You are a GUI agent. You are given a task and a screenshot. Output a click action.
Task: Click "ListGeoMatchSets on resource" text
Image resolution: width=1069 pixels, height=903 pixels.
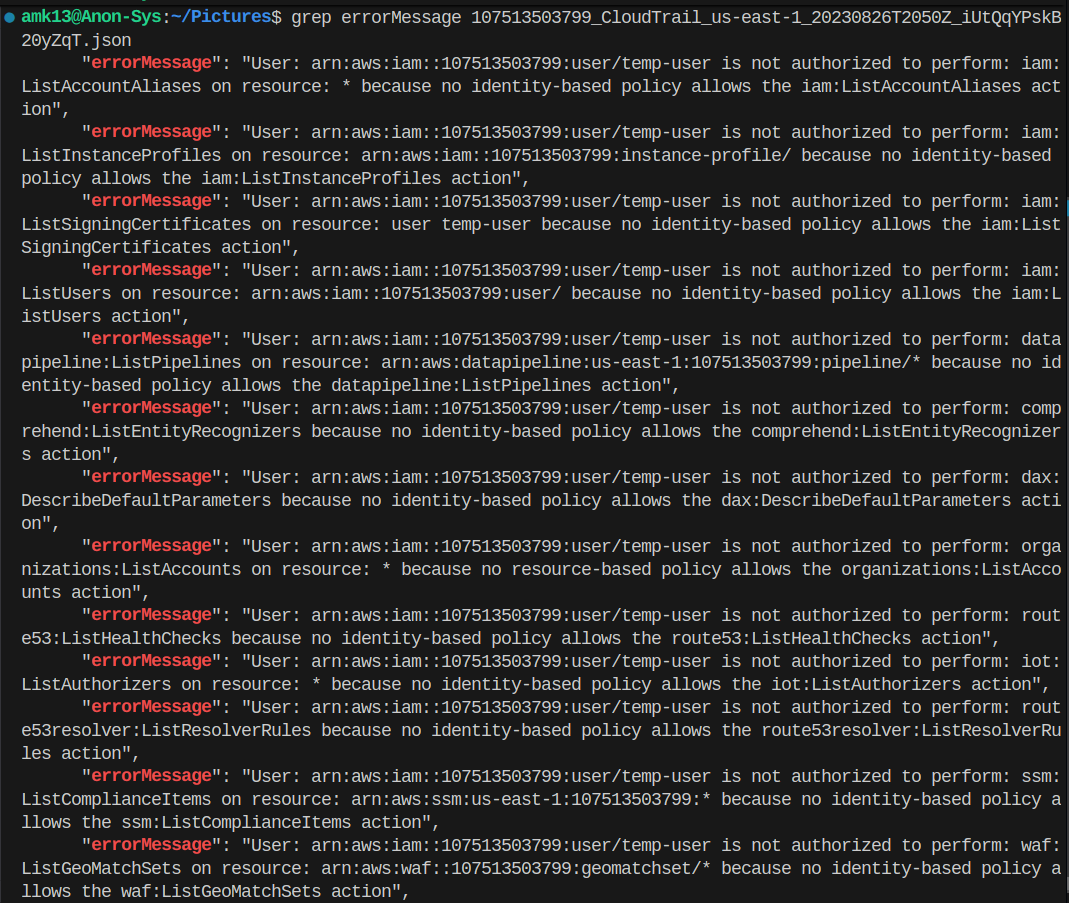161,868
